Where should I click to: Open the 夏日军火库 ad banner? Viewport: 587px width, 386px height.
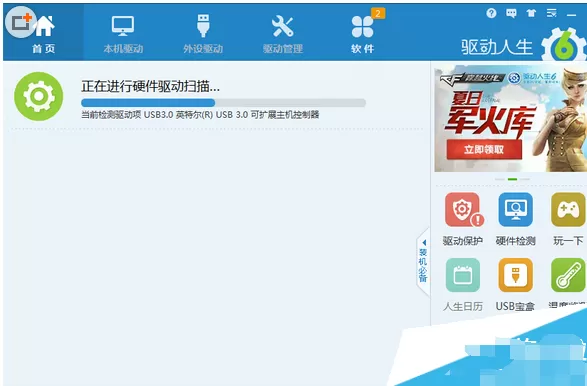coord(511,118)
